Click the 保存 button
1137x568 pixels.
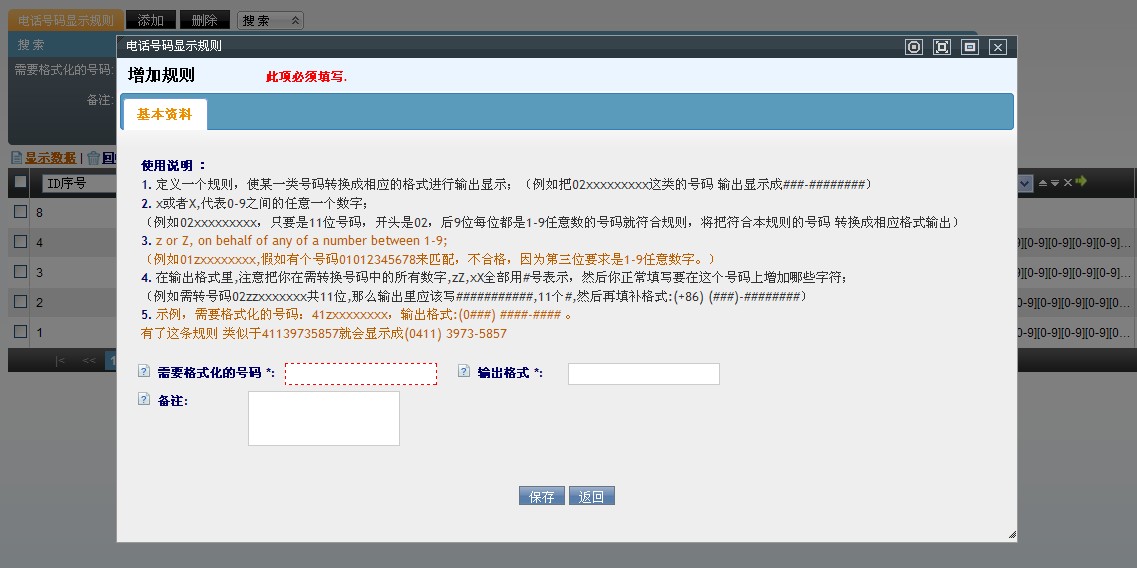click(542, 496)
